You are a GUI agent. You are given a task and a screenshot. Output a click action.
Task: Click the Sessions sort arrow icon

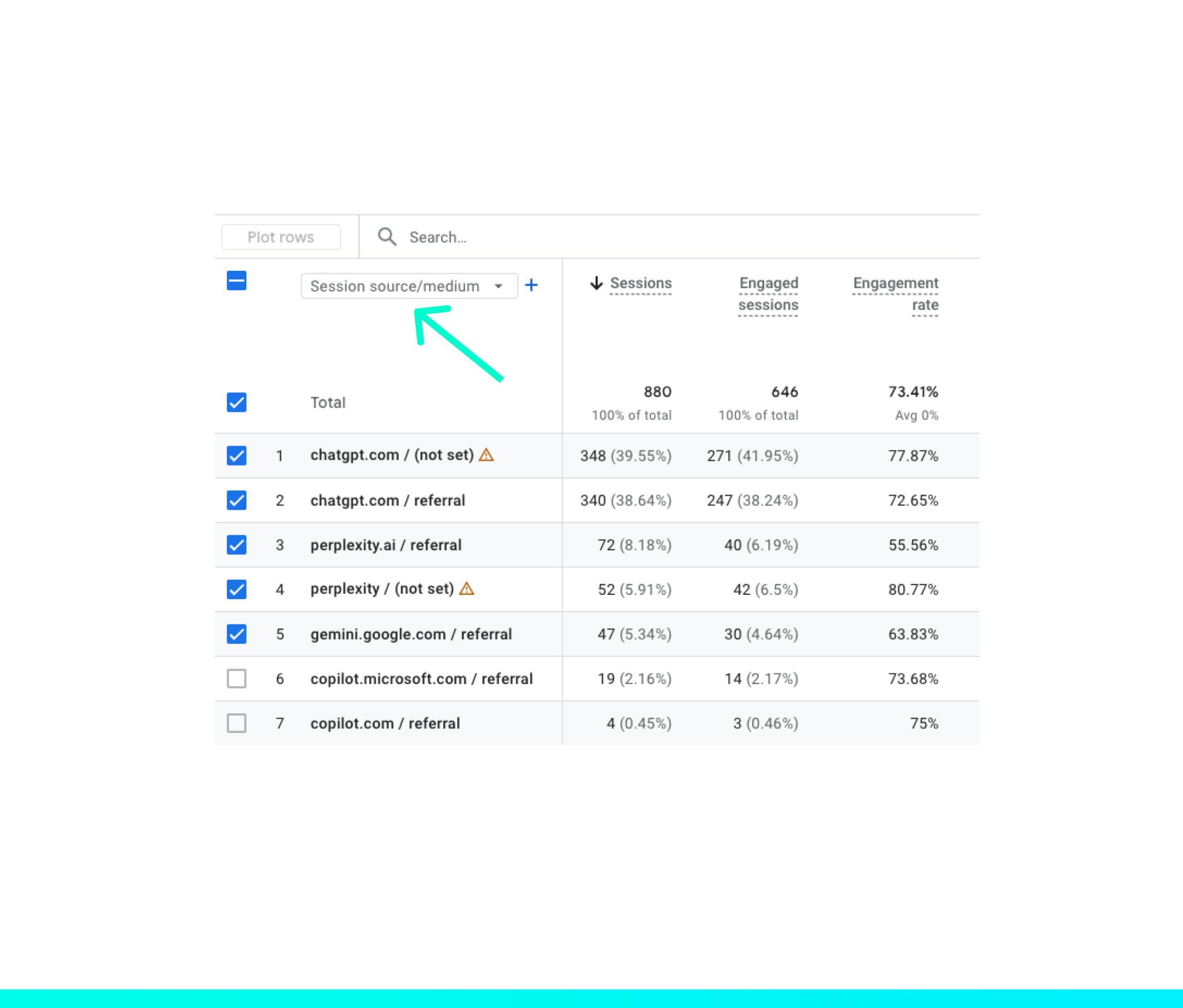click(596, 283)
